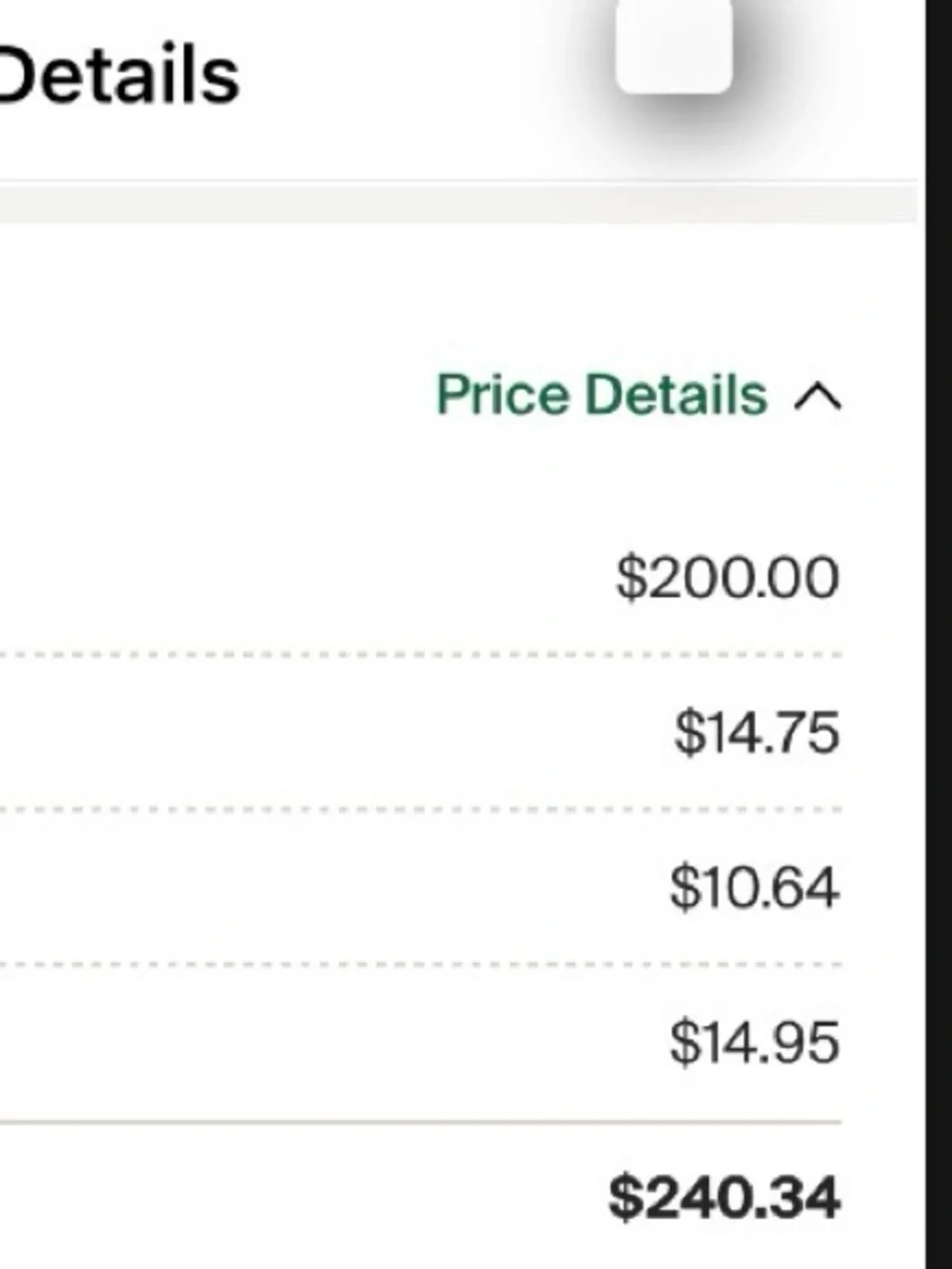
Task: Click dotted separator below $14.75
Action: point(421,810)
